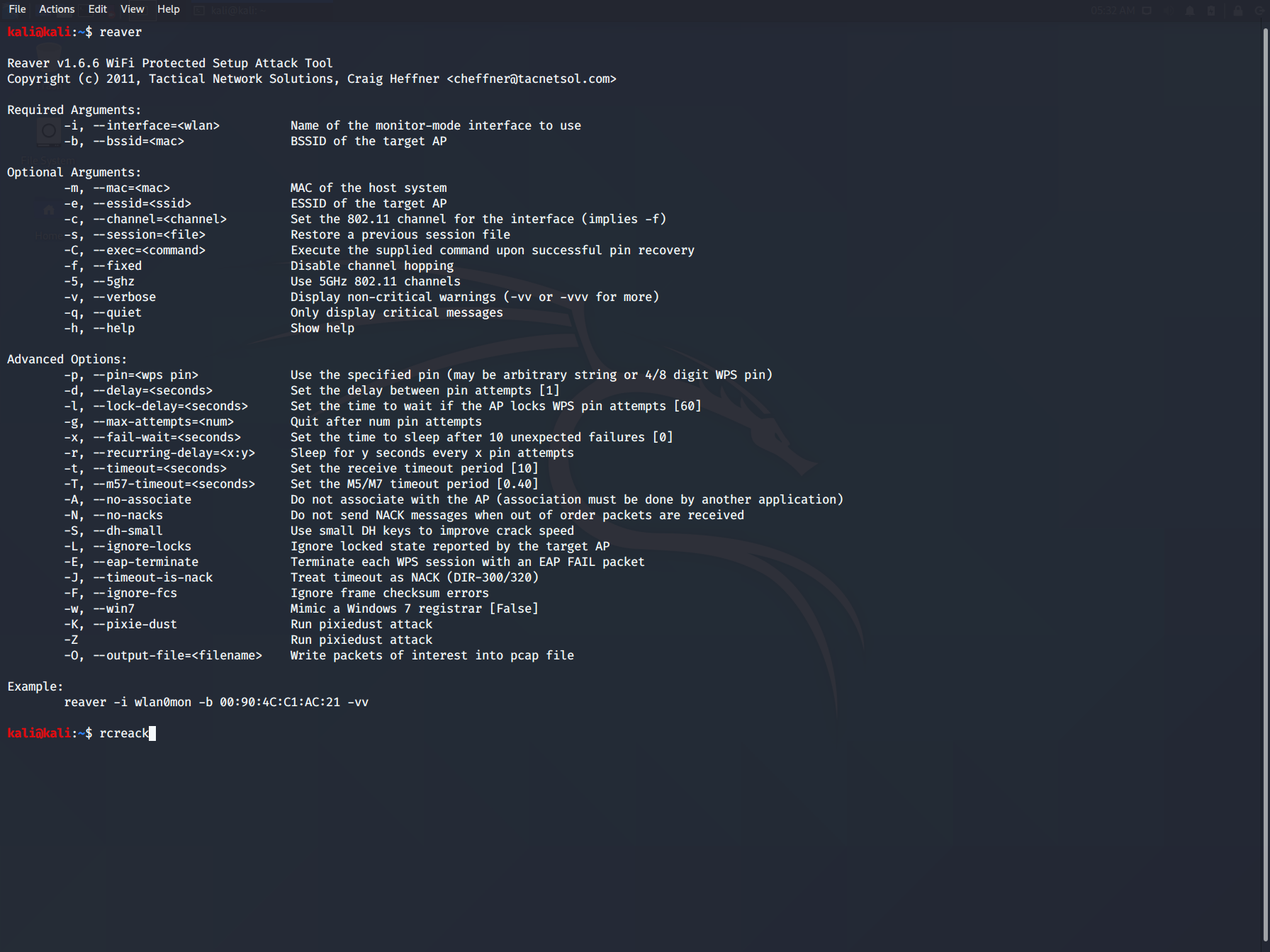This screenshot has width=1270, height=952.
Task: Click the '-g, --max-attempts=<num>' option
Action: click(149, 421)
